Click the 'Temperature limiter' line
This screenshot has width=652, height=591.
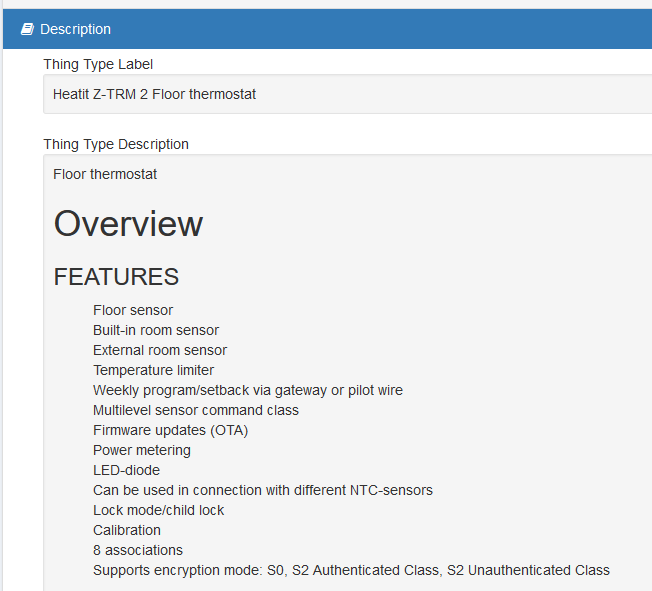[x=153, y=370]
